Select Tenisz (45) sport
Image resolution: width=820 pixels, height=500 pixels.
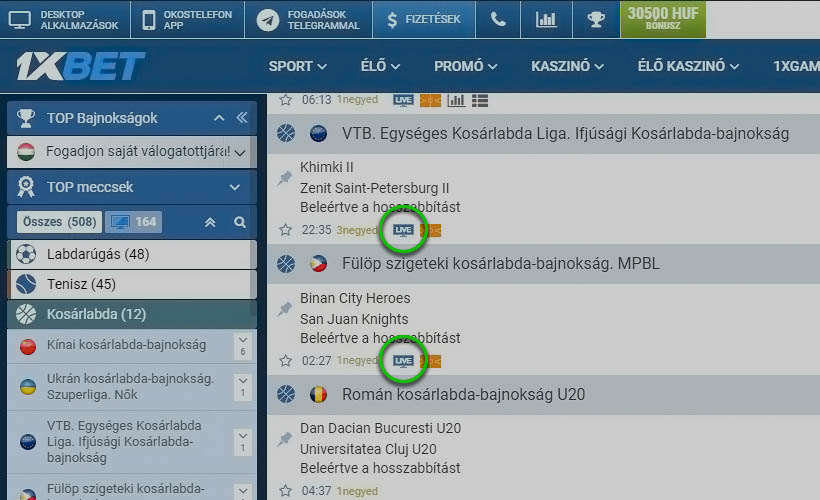(x=130, y=284)
